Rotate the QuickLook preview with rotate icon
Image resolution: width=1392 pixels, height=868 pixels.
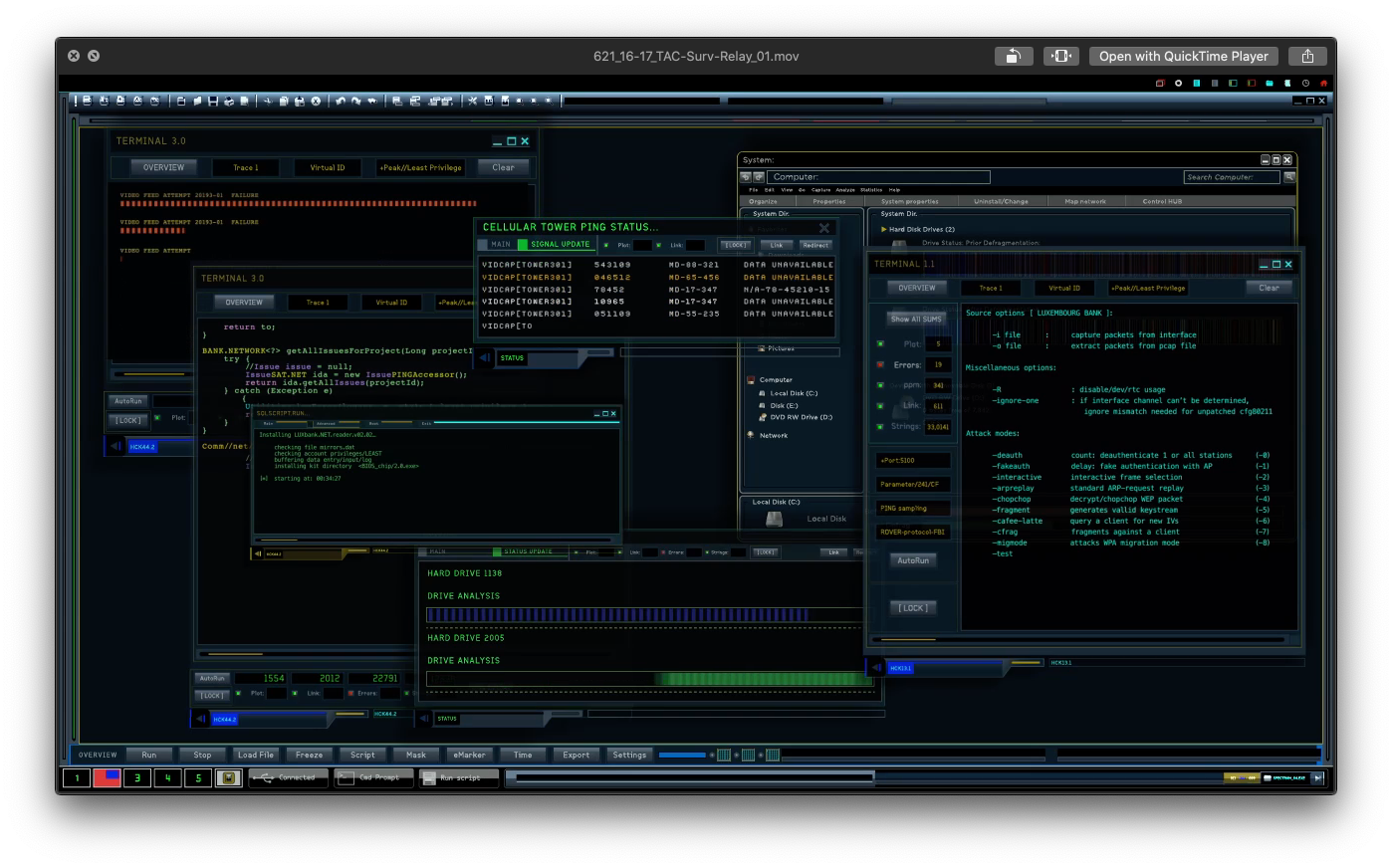1014,57
